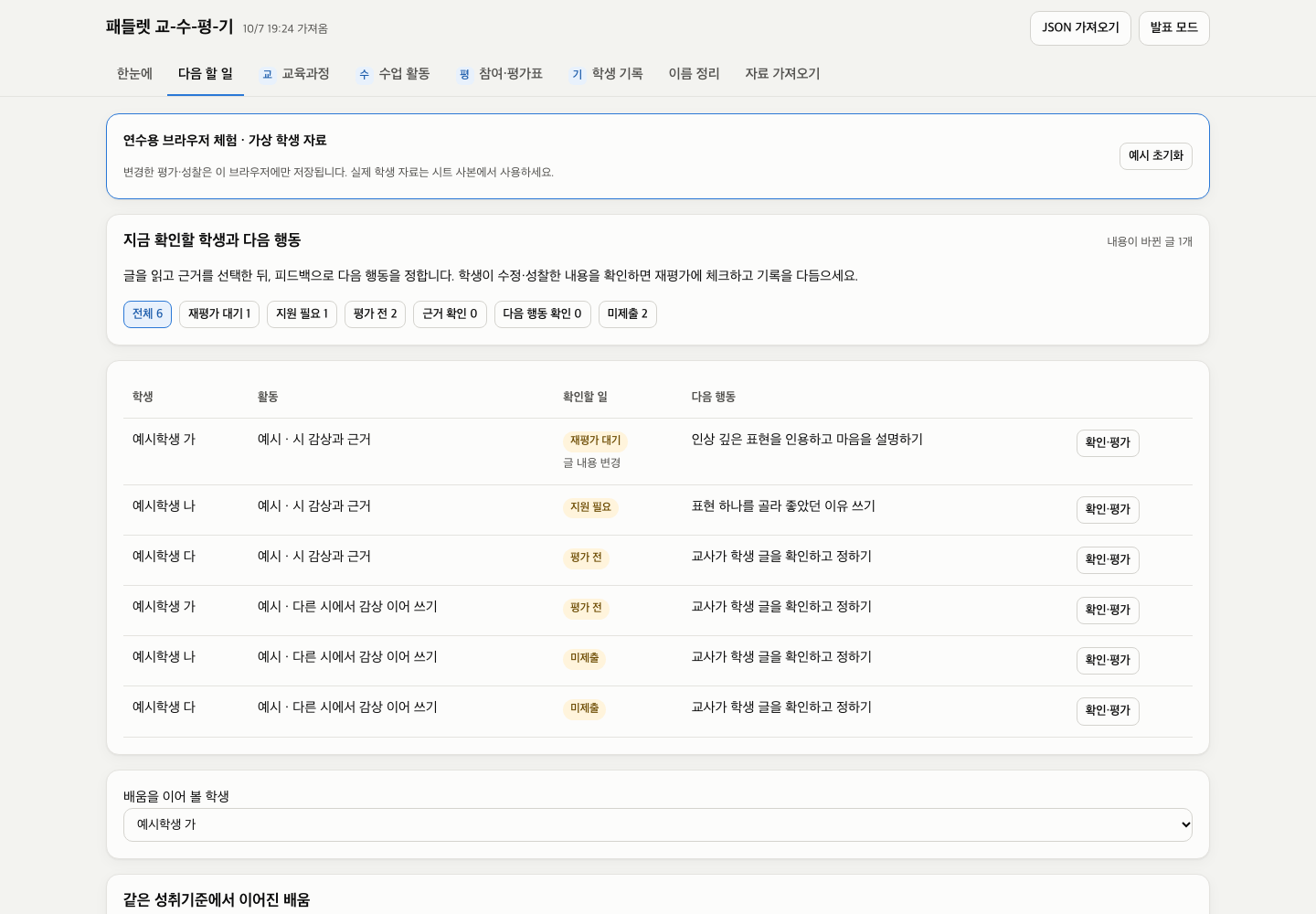Open the 교육과정 tab
The image size is (1316, 914).
(x=294, y=74)
